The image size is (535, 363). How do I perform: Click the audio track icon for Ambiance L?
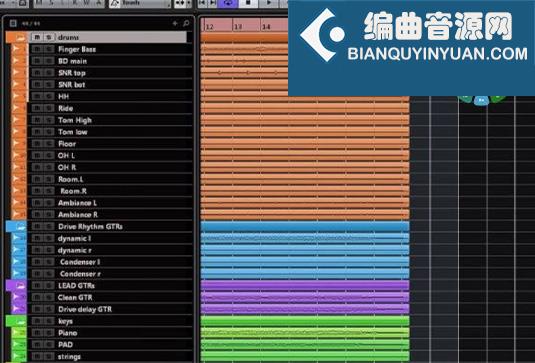pyautogui.click(x=16, y=203)
